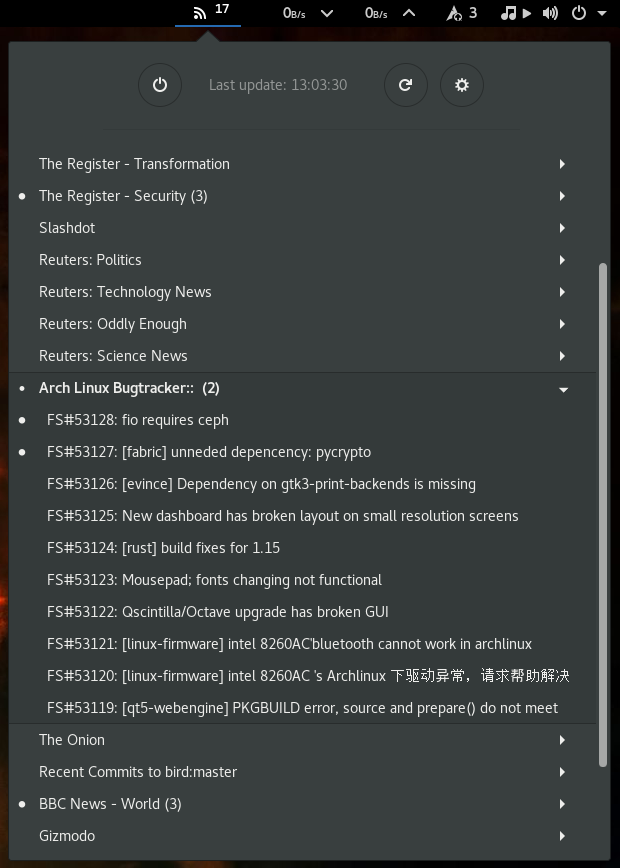Click the RSS feed icon in top bar
620x868 pixels.
tap(200, 13)
